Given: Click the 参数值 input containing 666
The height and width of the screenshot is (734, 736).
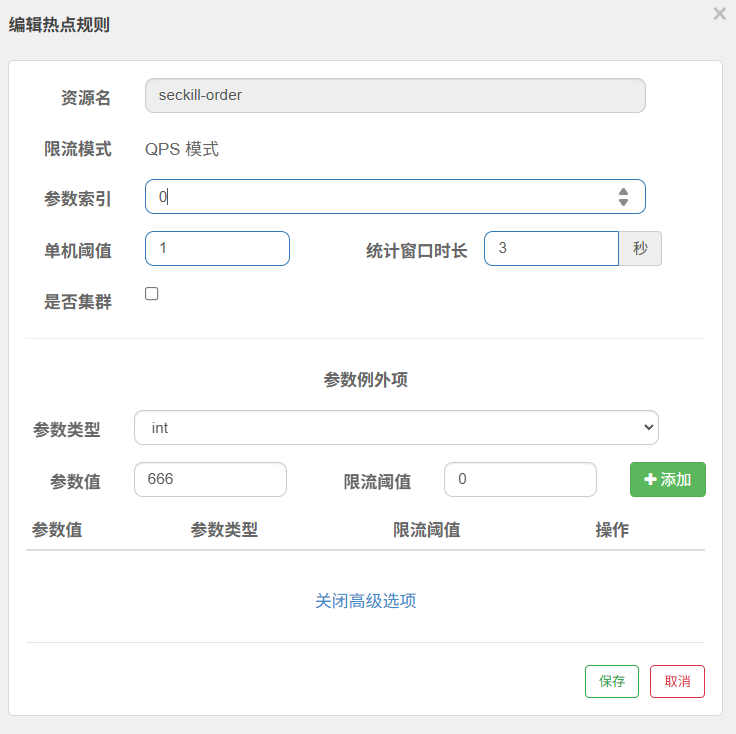Looking at the screenshot, I should [210, 479].
